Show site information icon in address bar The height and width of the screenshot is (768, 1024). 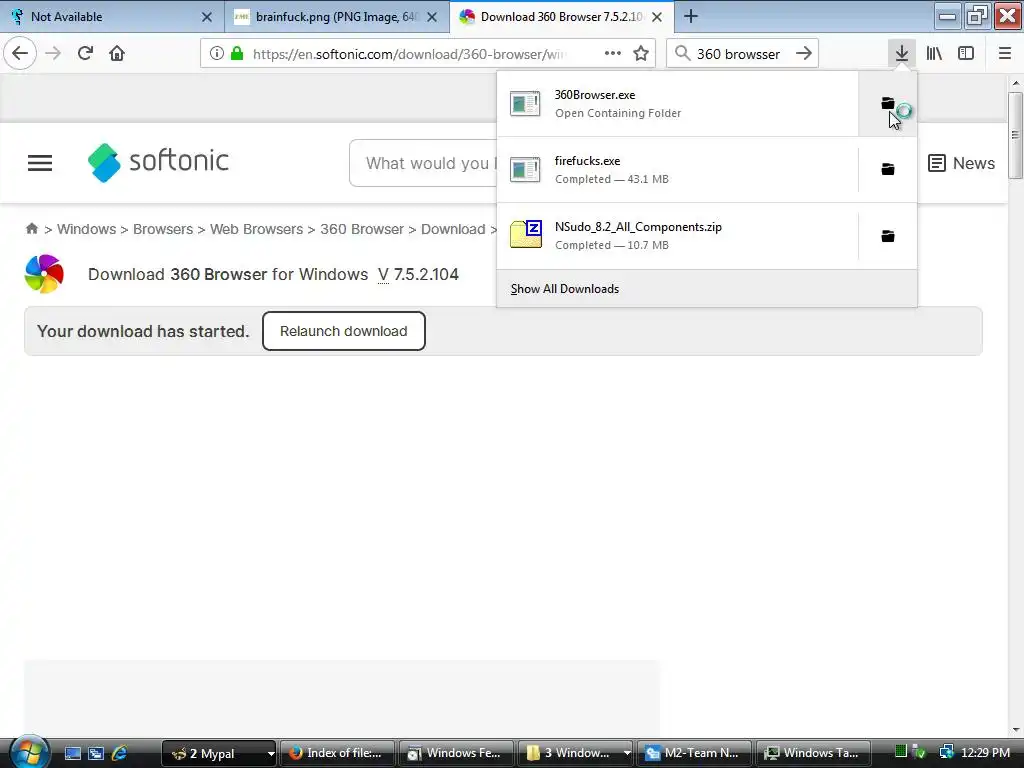[216, 54]
